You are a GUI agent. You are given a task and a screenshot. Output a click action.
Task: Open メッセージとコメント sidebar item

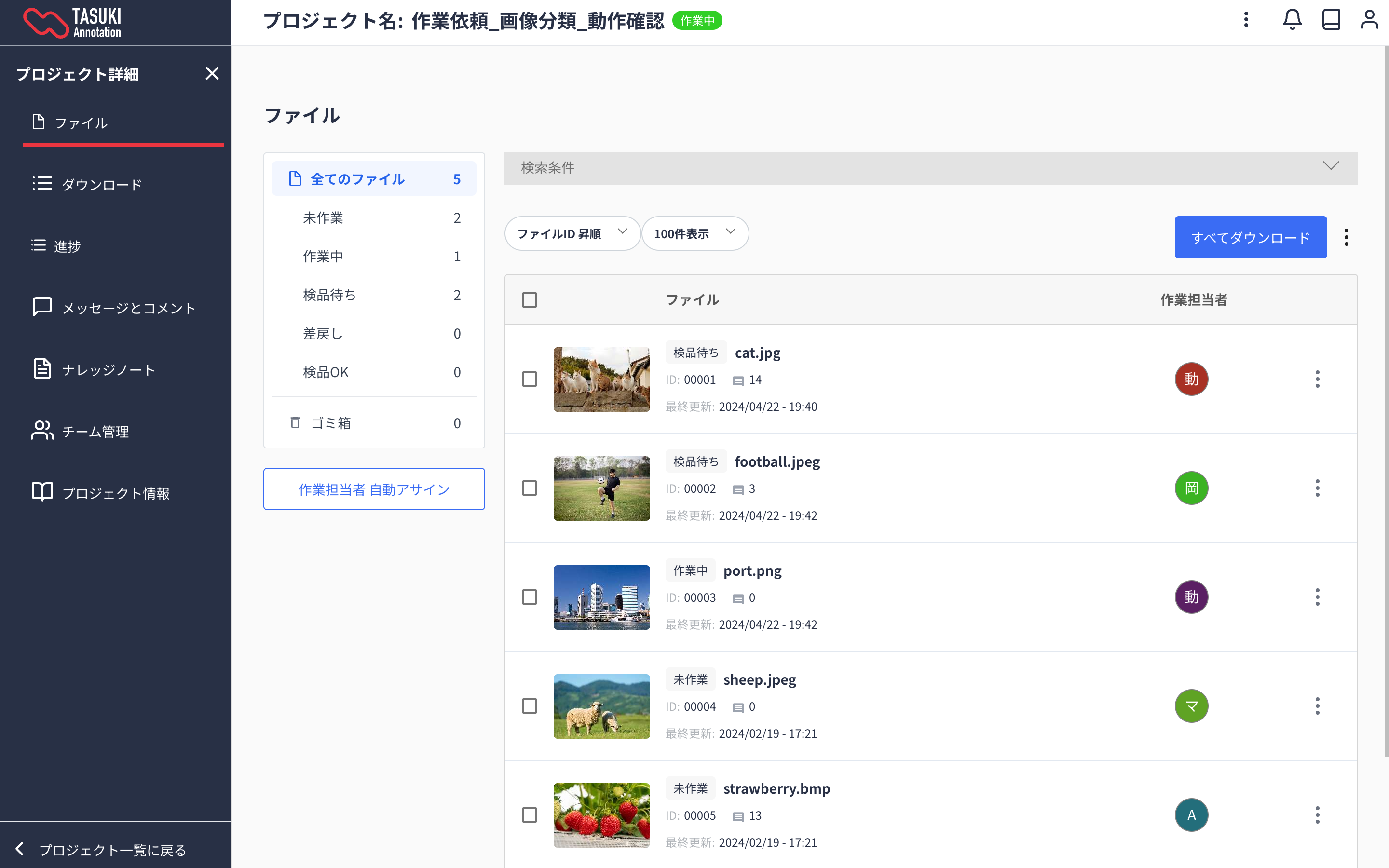tap(128, 308)
